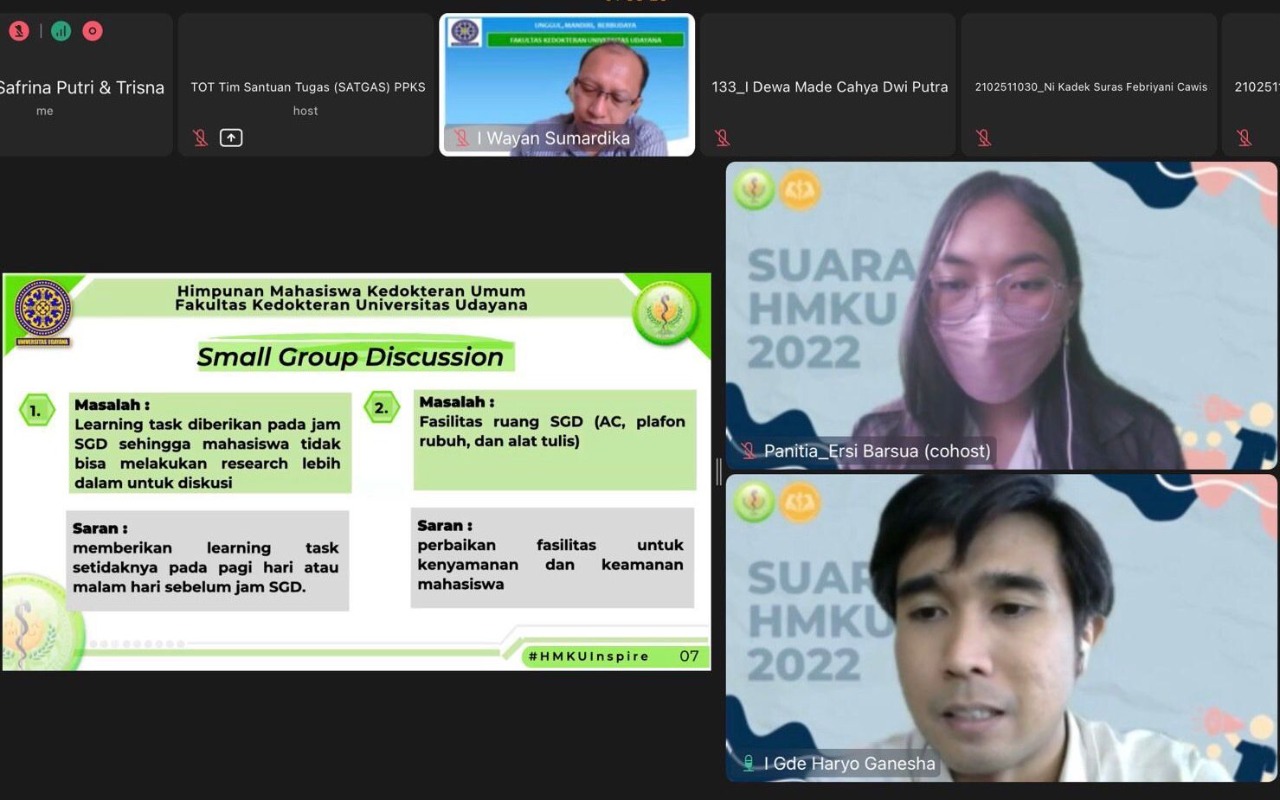
Task: Open the green connection statistics icon
Action: tap(61, 31)
